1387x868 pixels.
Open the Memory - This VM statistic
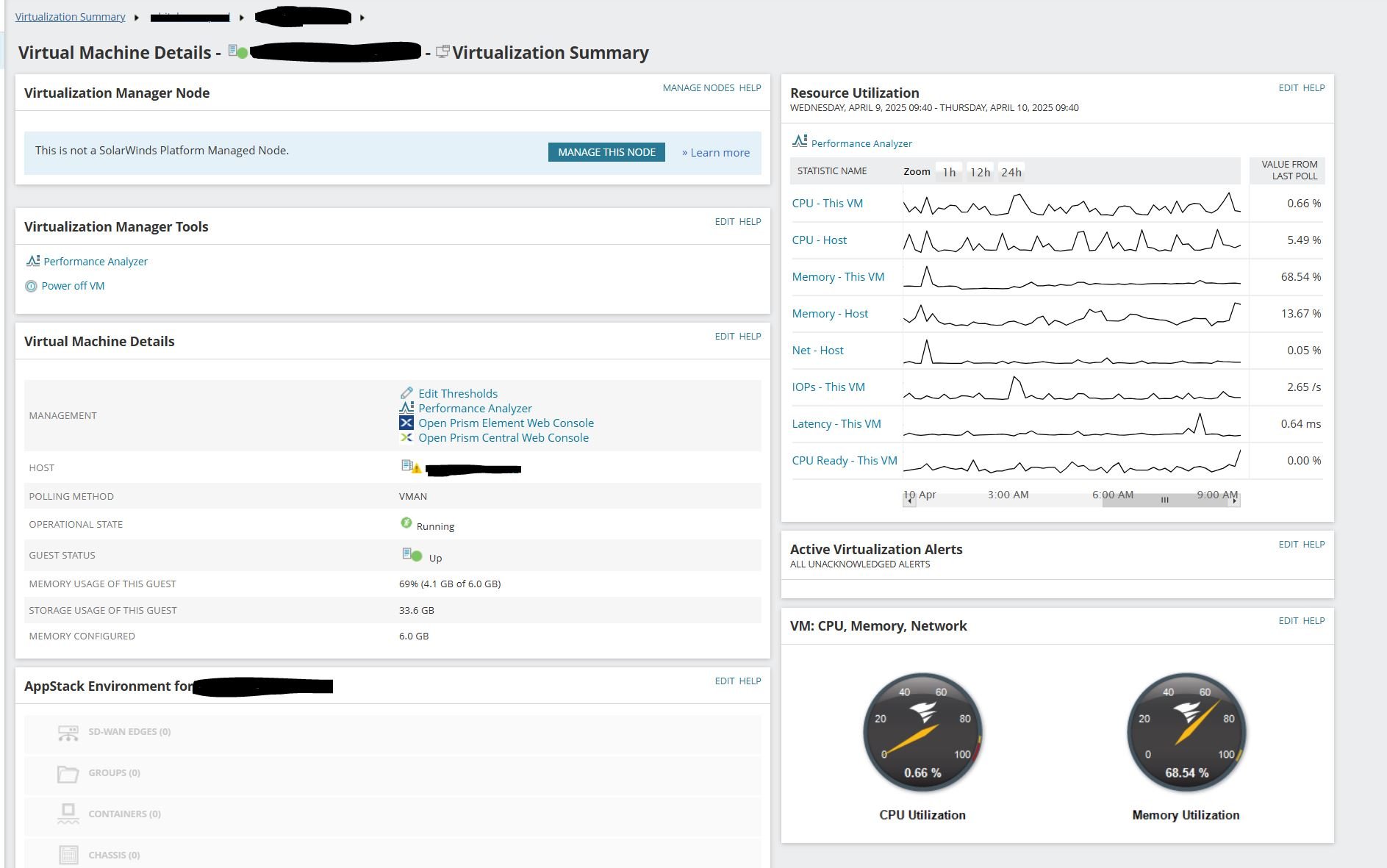[838, 277]
